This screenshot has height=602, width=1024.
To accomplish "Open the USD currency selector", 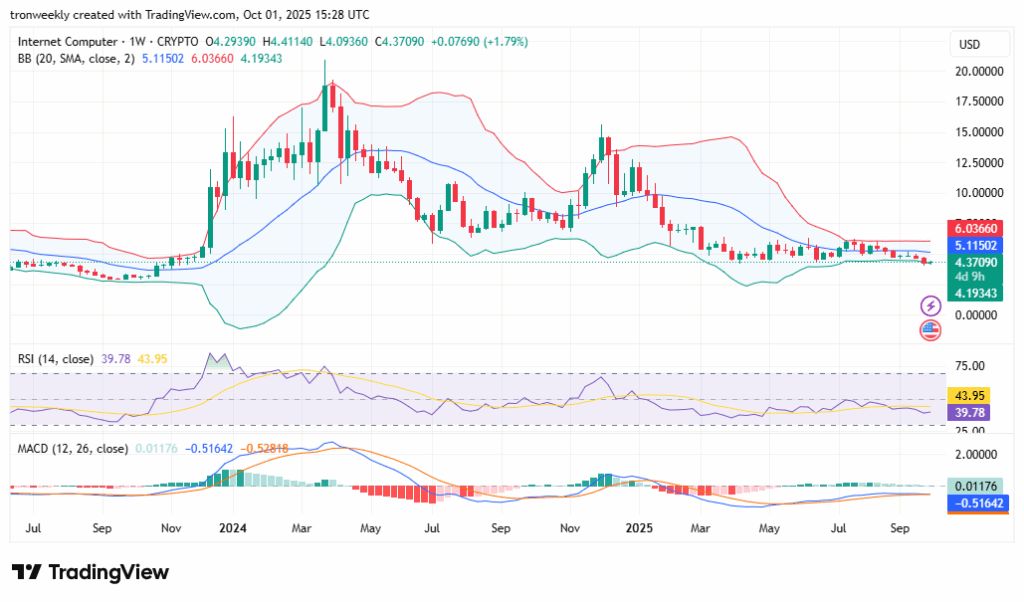I will [x=969, y=44].
